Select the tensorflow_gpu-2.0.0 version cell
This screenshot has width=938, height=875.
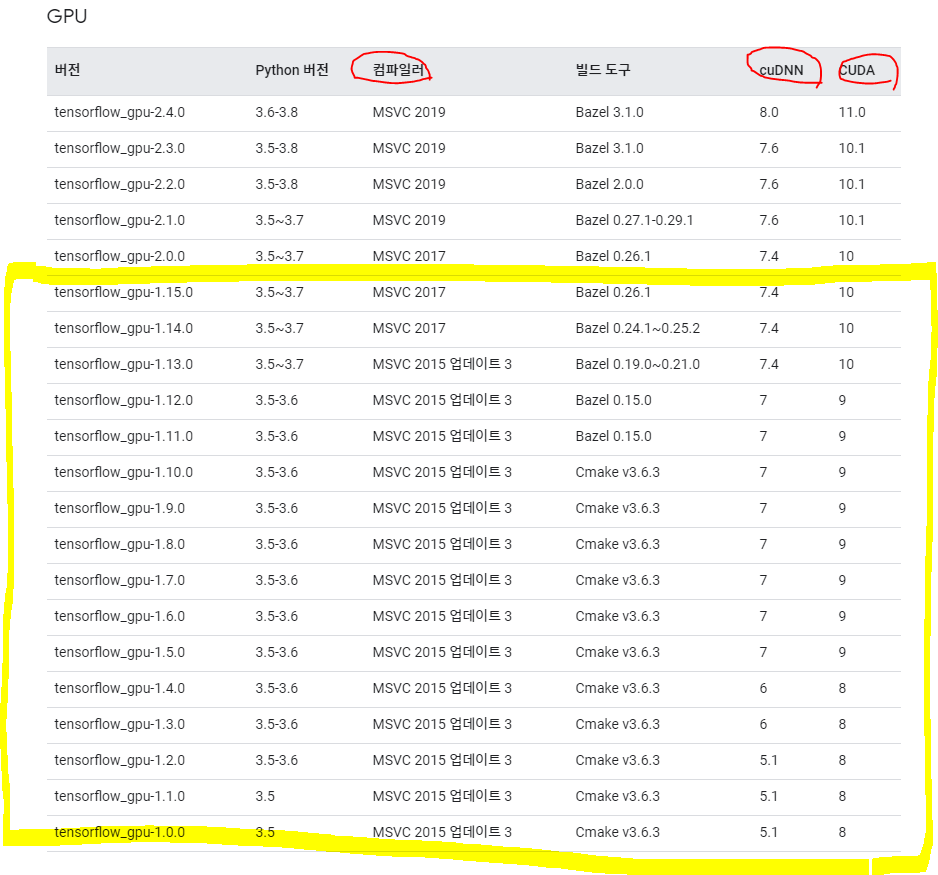tap(120, 256)
